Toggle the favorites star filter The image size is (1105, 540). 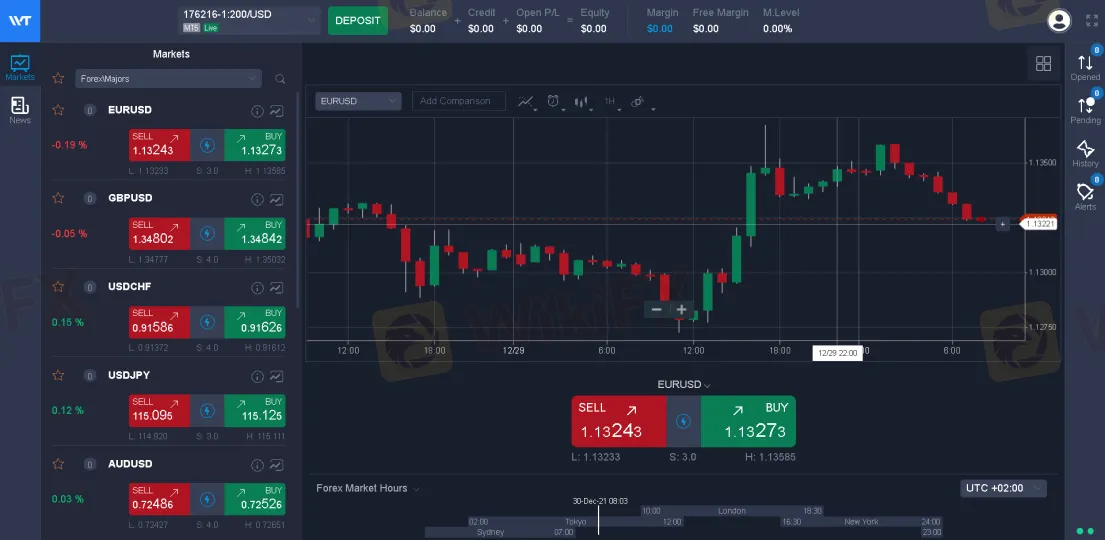[58, 78]
